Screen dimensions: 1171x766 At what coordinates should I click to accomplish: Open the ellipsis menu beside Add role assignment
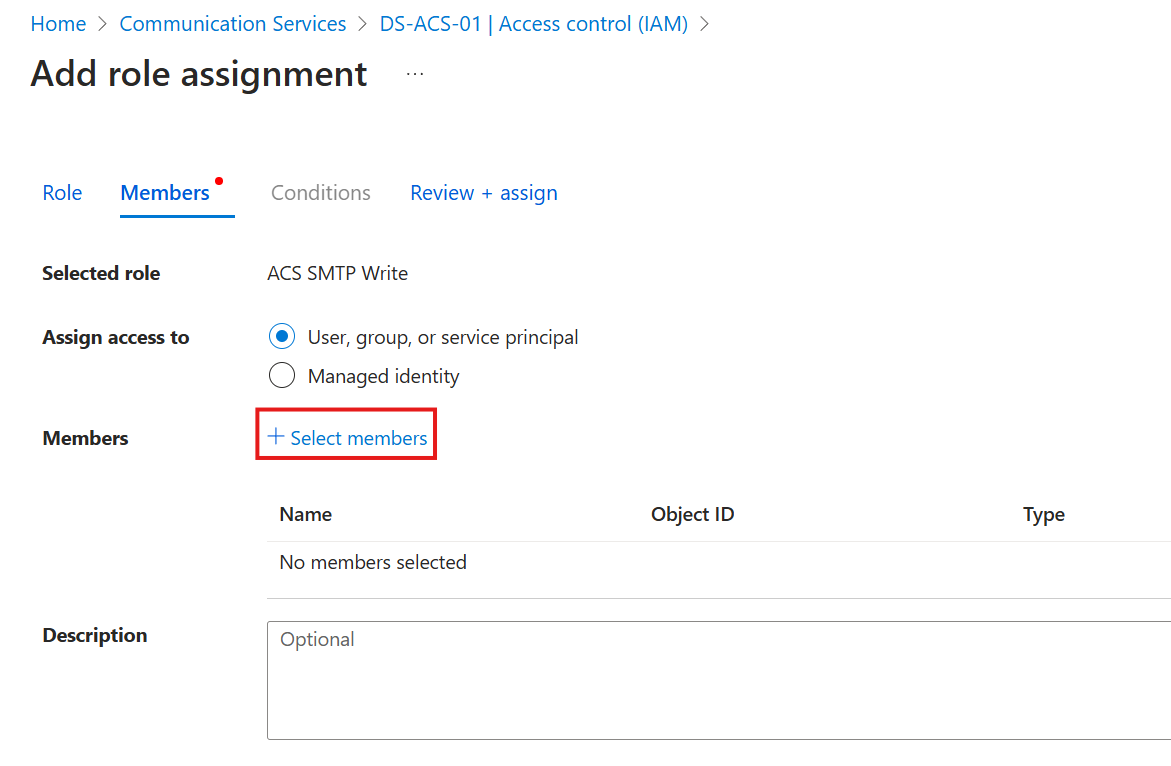[415, 75]
